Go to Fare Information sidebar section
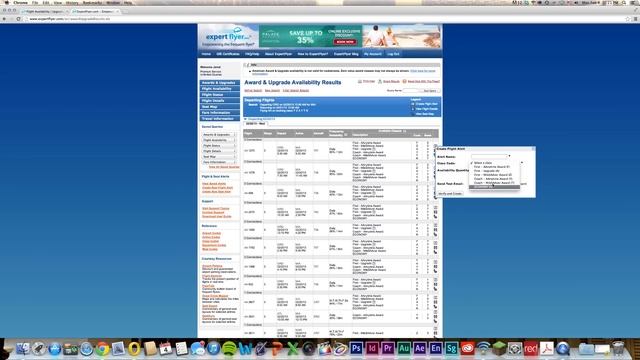Screen dimensions: 640x360 coord(220,113)
